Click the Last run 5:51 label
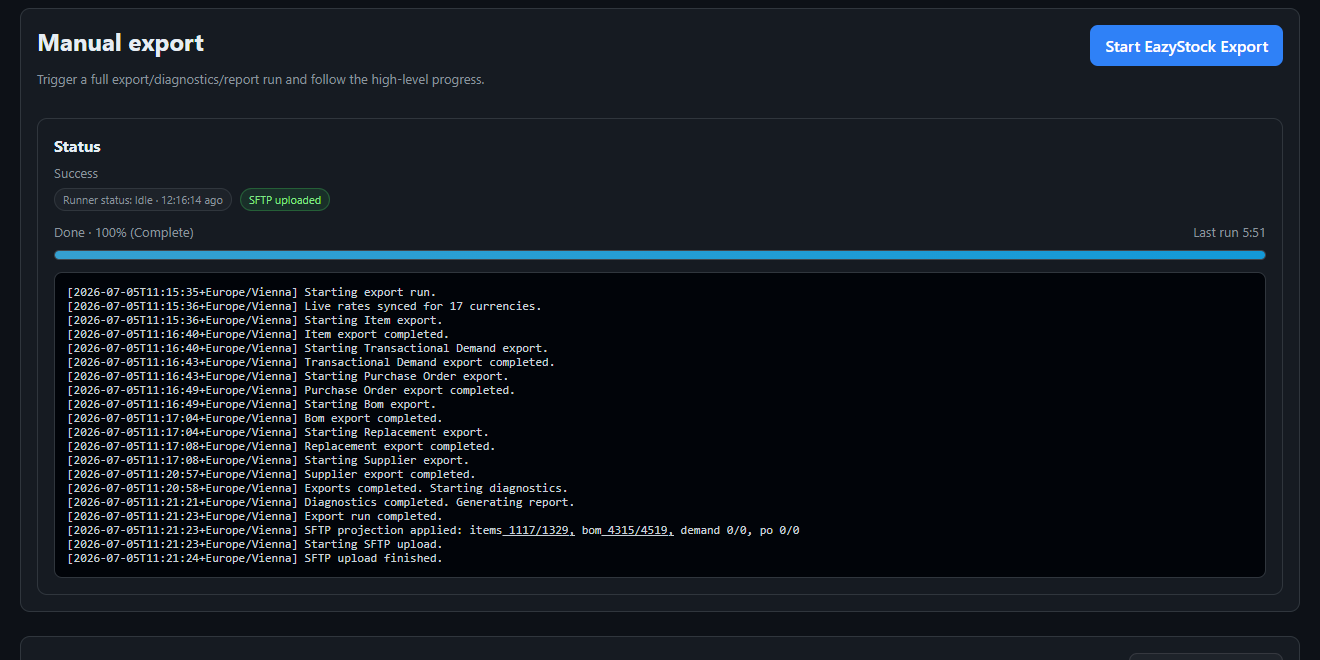This screenshot has width=1320, height=660. 1229,232
